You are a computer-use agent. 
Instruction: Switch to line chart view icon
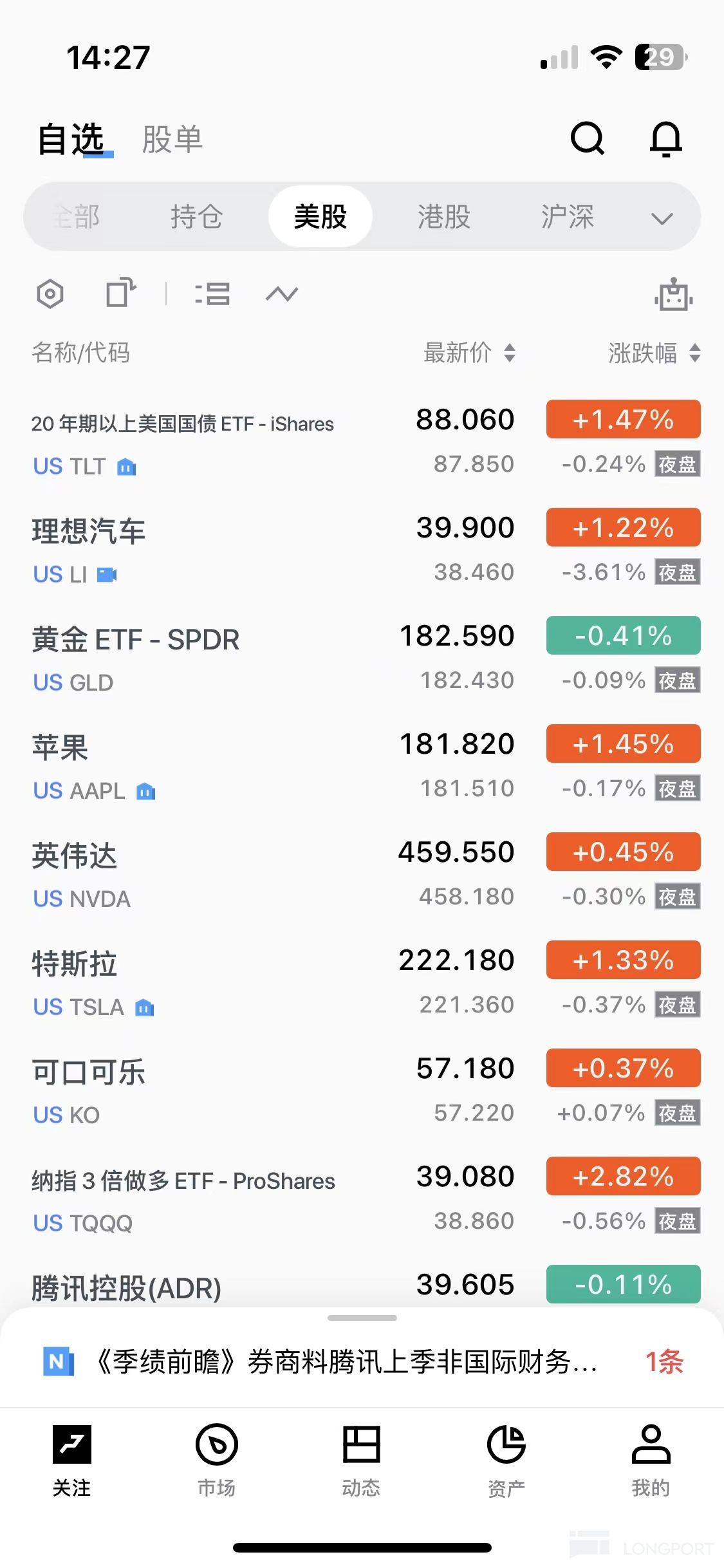[x=282, y=294]
